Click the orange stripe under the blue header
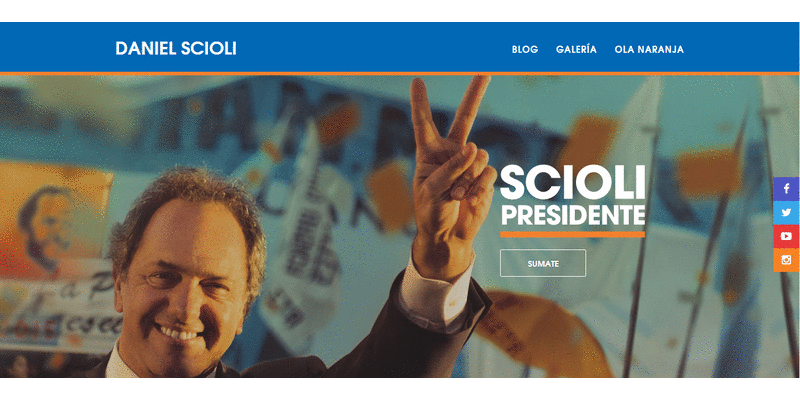 tap(400, 74)
